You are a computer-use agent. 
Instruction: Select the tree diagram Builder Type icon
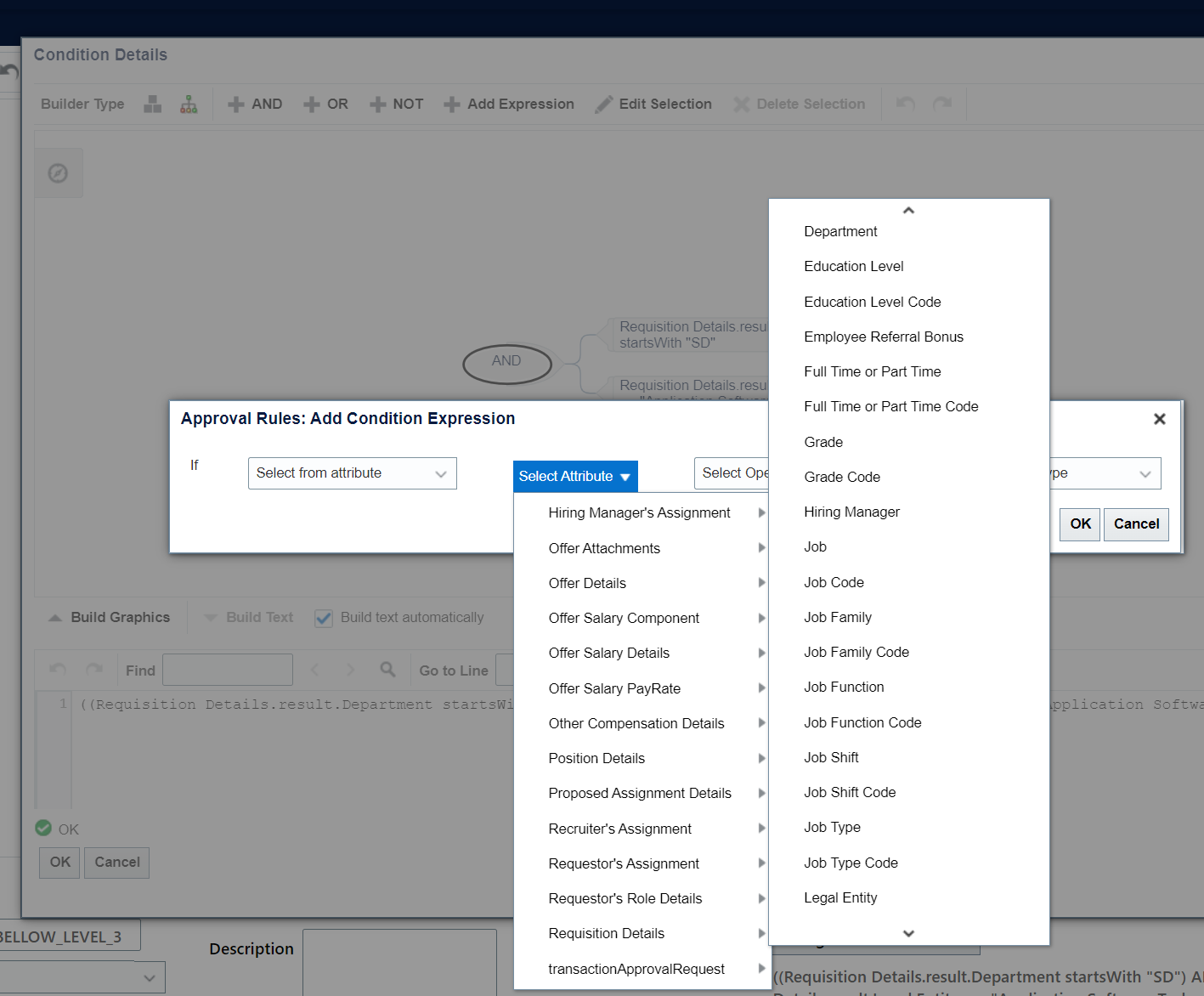188,104
